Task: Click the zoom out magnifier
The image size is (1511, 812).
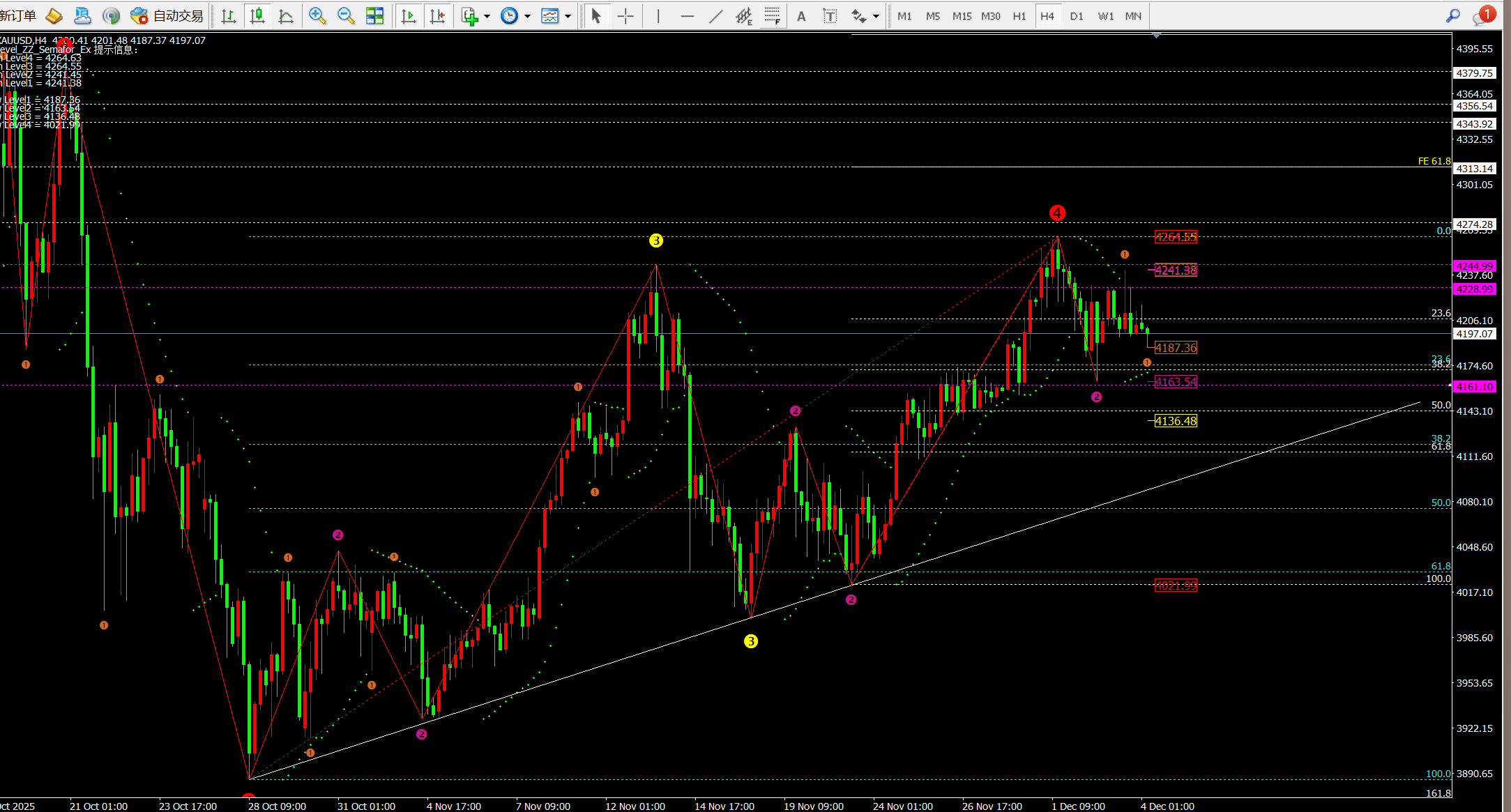Action: (x=346, y=16)
